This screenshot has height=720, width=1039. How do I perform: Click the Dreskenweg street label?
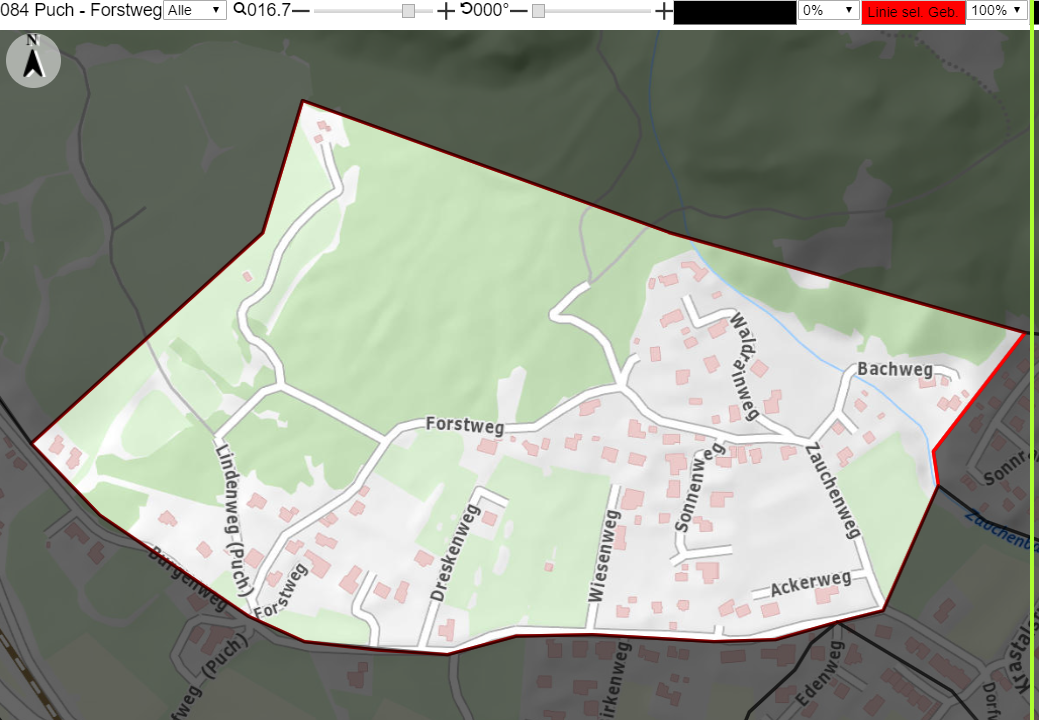455,553
